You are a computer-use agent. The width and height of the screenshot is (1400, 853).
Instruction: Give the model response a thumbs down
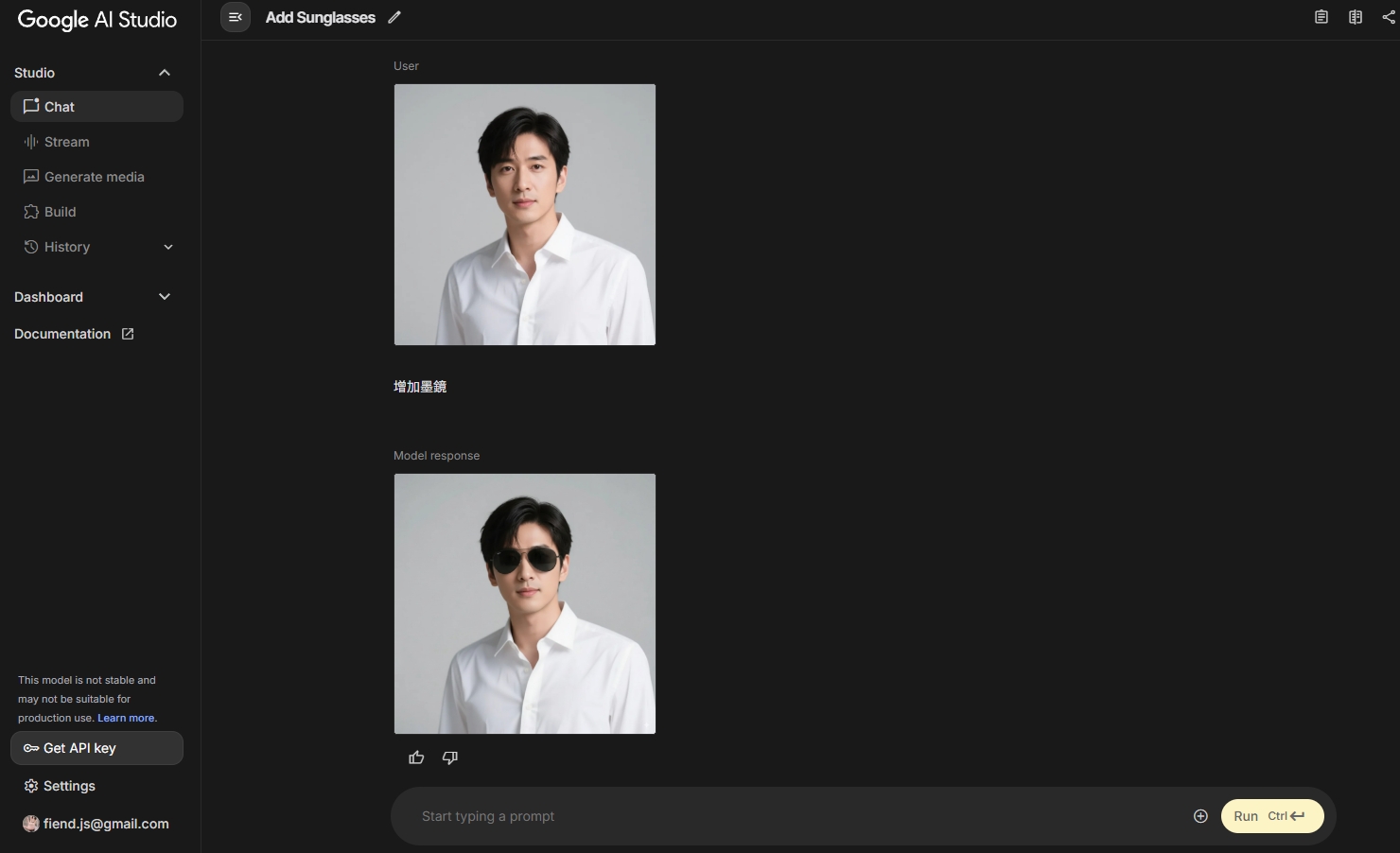click(x=450, y=757)
